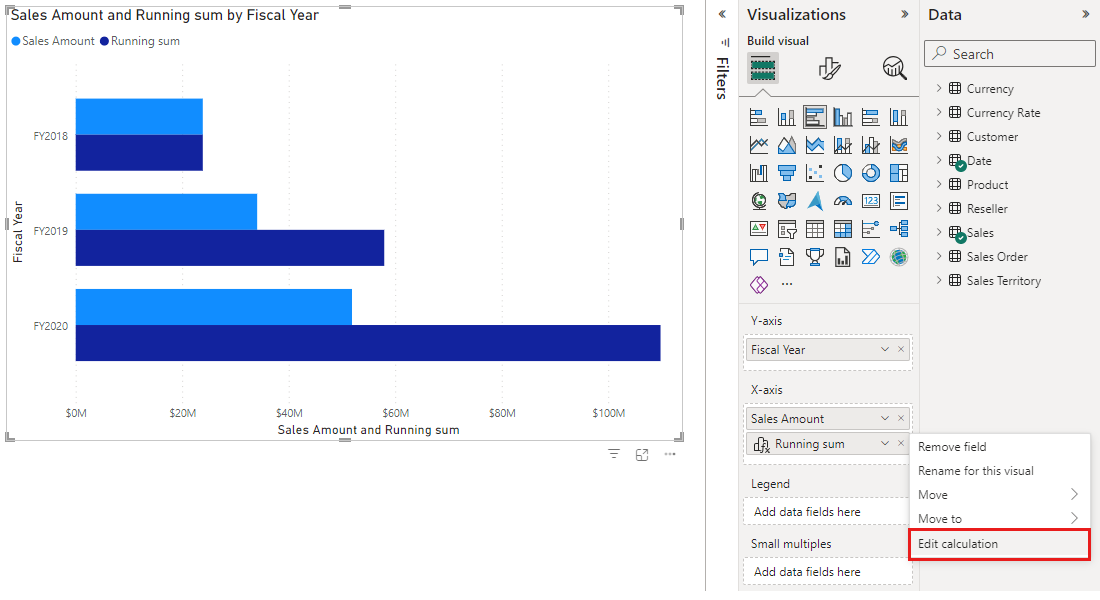This screenshot has width=1100, height=600.
Task: Collapse the Visualizations pane
Action: point(905,14)
